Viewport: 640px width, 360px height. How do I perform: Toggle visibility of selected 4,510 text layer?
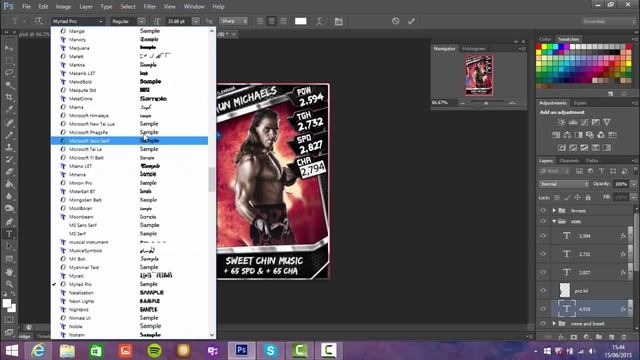pos(543,309)
